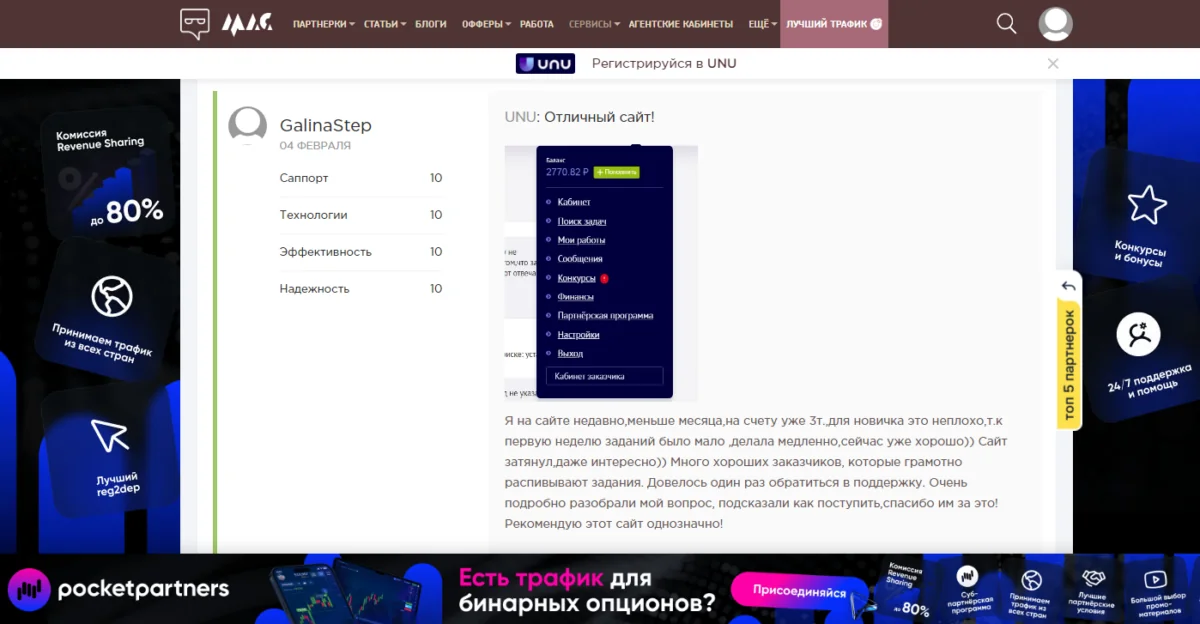Open АГЕНТСКИЕ КАБИНЕТЫ menu item
The width and height of the screenshot is (1200, 624).
click(x=683, y=24)
